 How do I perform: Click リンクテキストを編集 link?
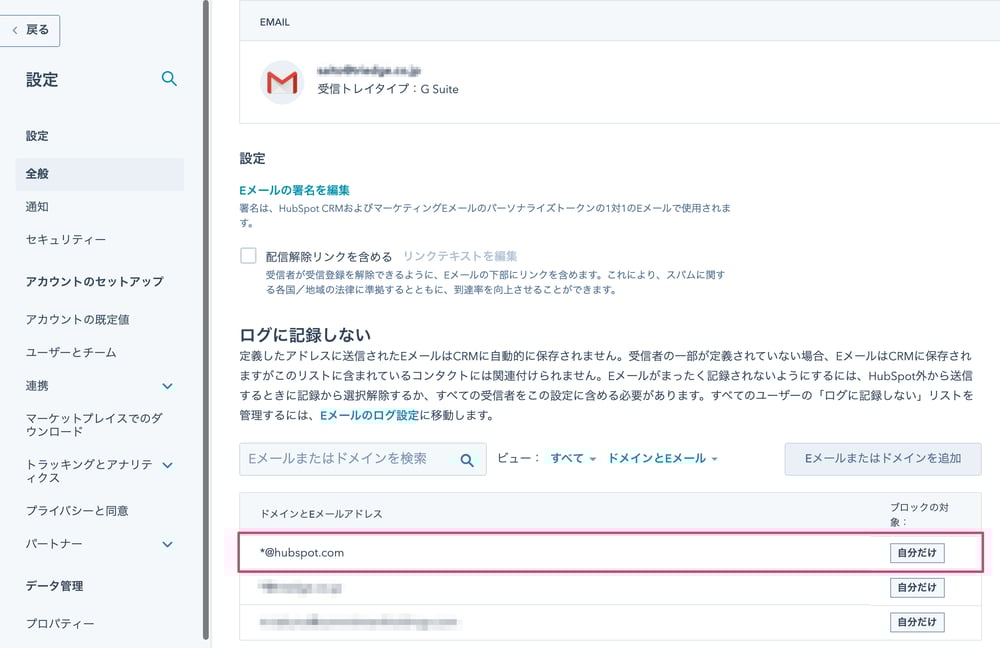(x=460, y=256)
